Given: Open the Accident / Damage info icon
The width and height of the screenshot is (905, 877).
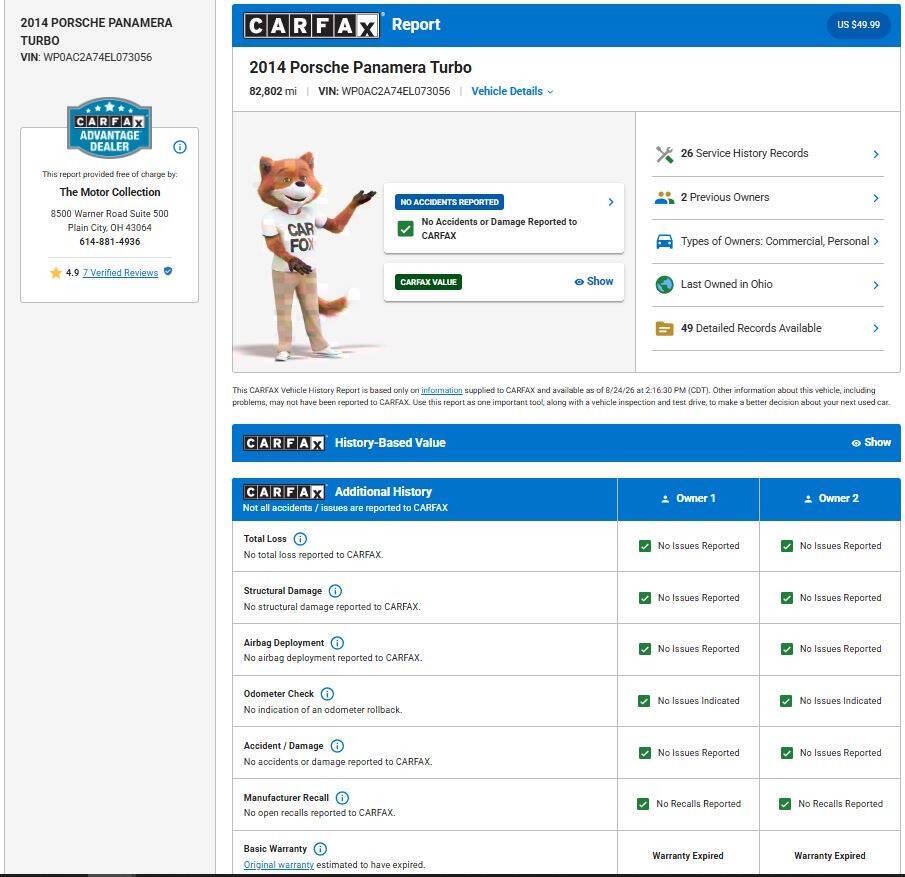Looking at the screenshot, I should coord(337,746).
